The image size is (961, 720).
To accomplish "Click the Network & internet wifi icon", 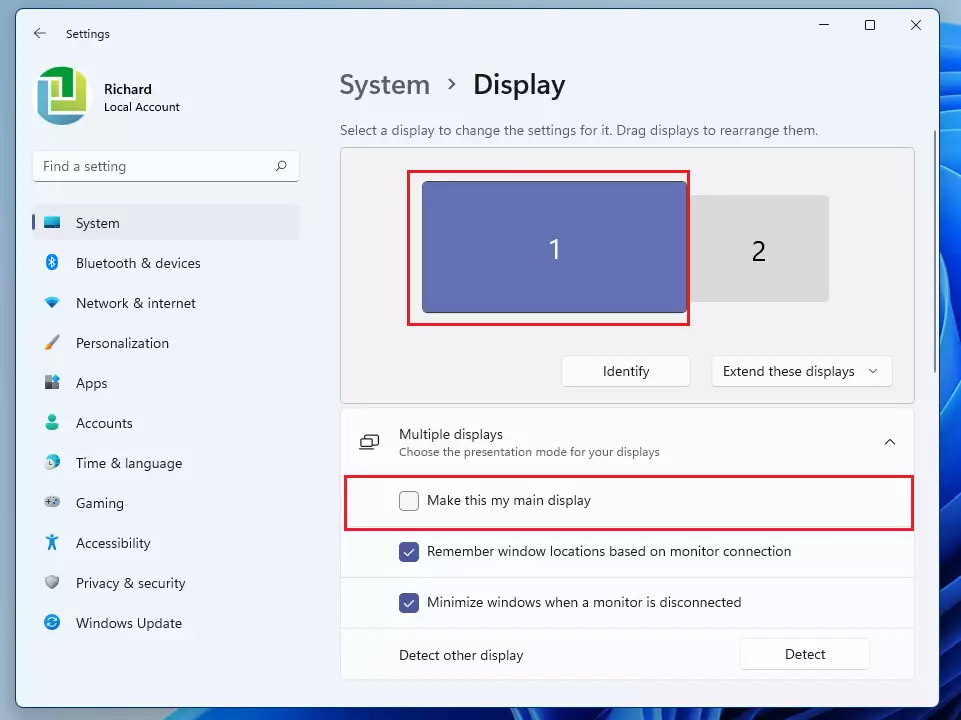I will coord(52,303).
